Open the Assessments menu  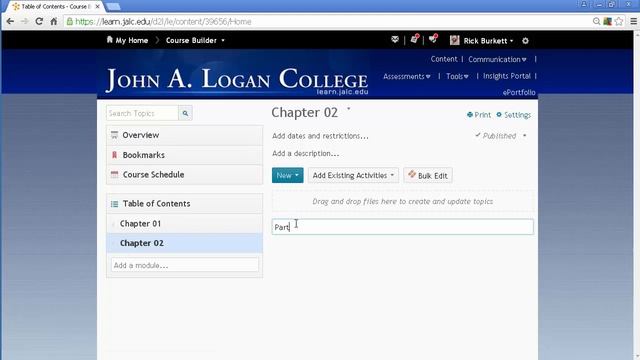pos(407,76)
